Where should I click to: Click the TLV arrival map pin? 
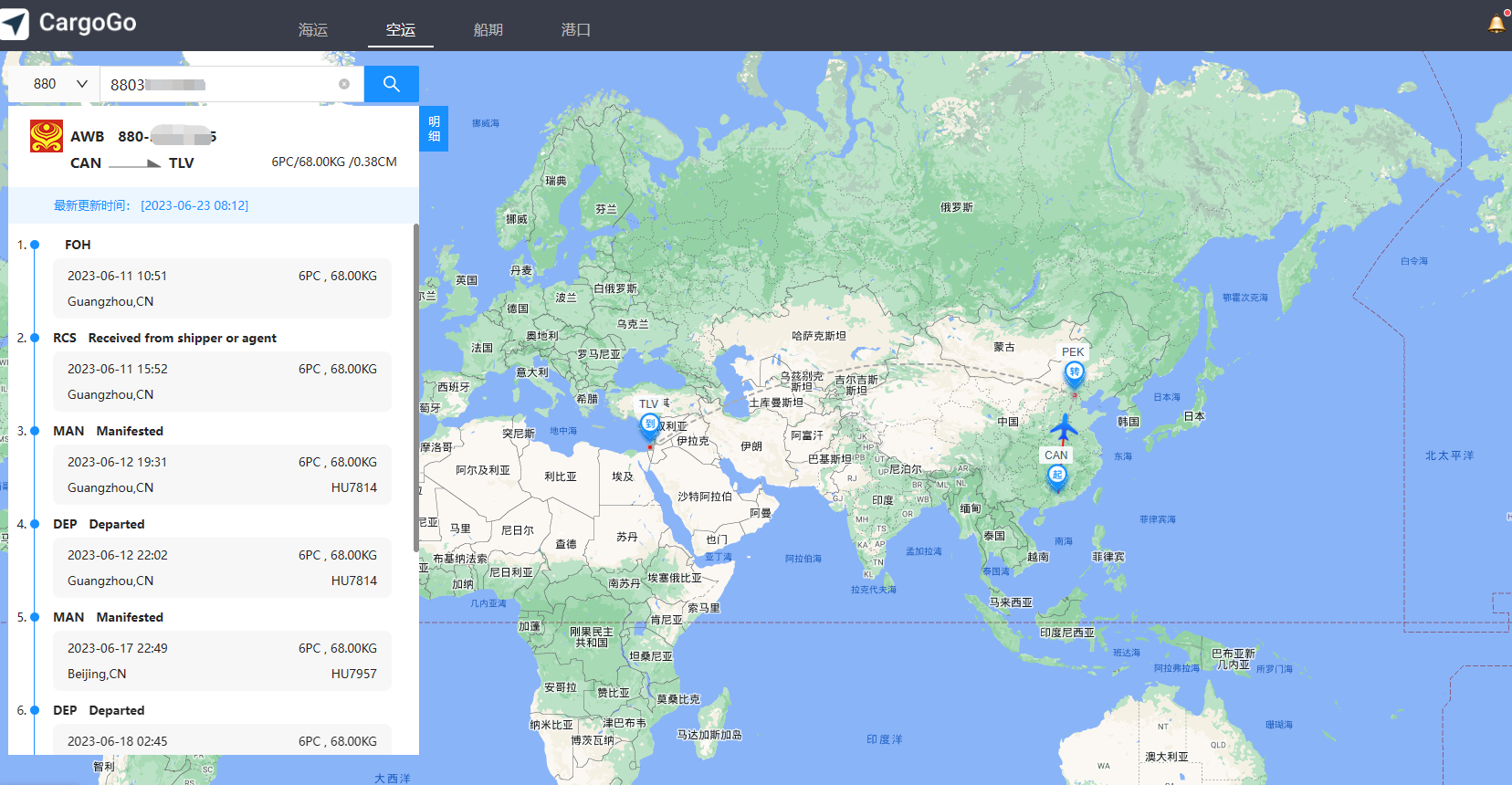pyautogui.click(x=649, y=426)
